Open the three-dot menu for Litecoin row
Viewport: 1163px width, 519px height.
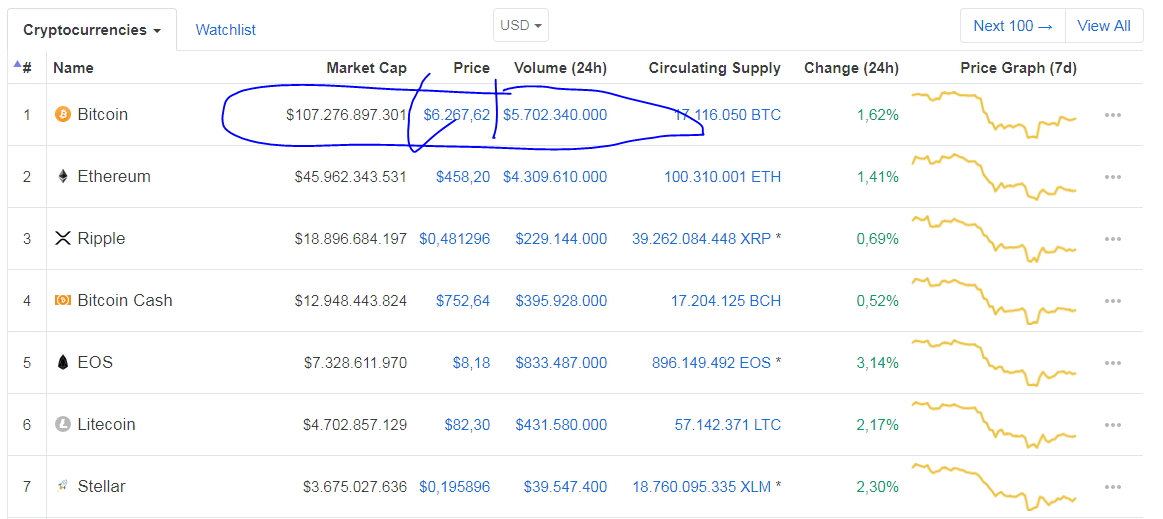click(1113, 426)
